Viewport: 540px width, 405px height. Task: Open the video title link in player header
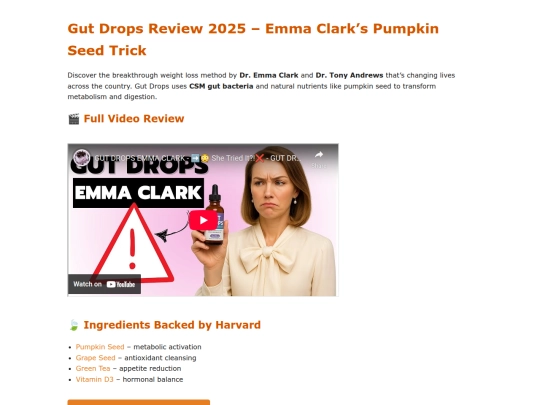click(198, 158)
